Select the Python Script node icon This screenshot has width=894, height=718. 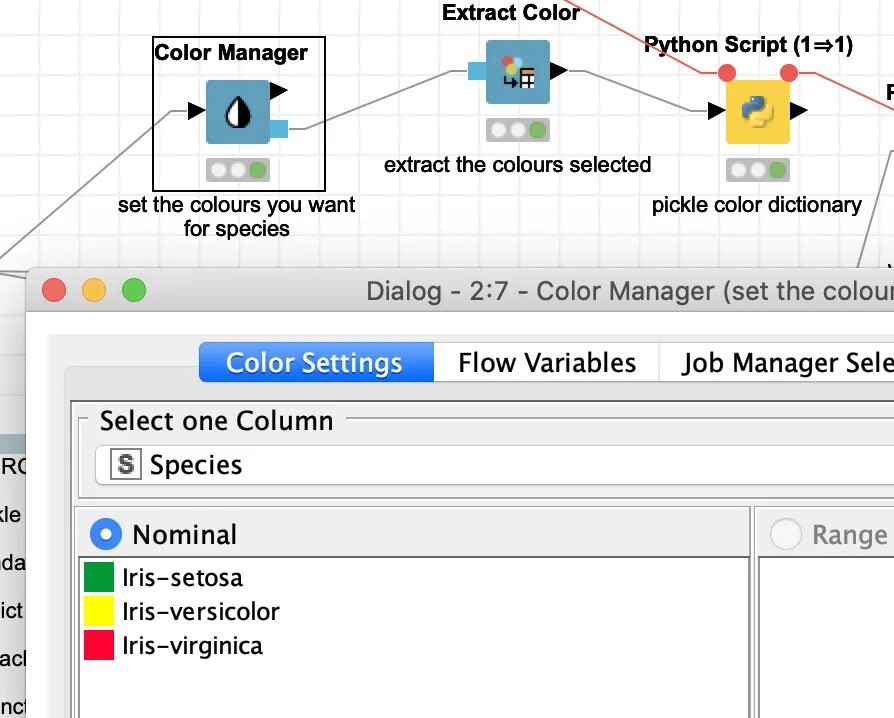[757, 113]
